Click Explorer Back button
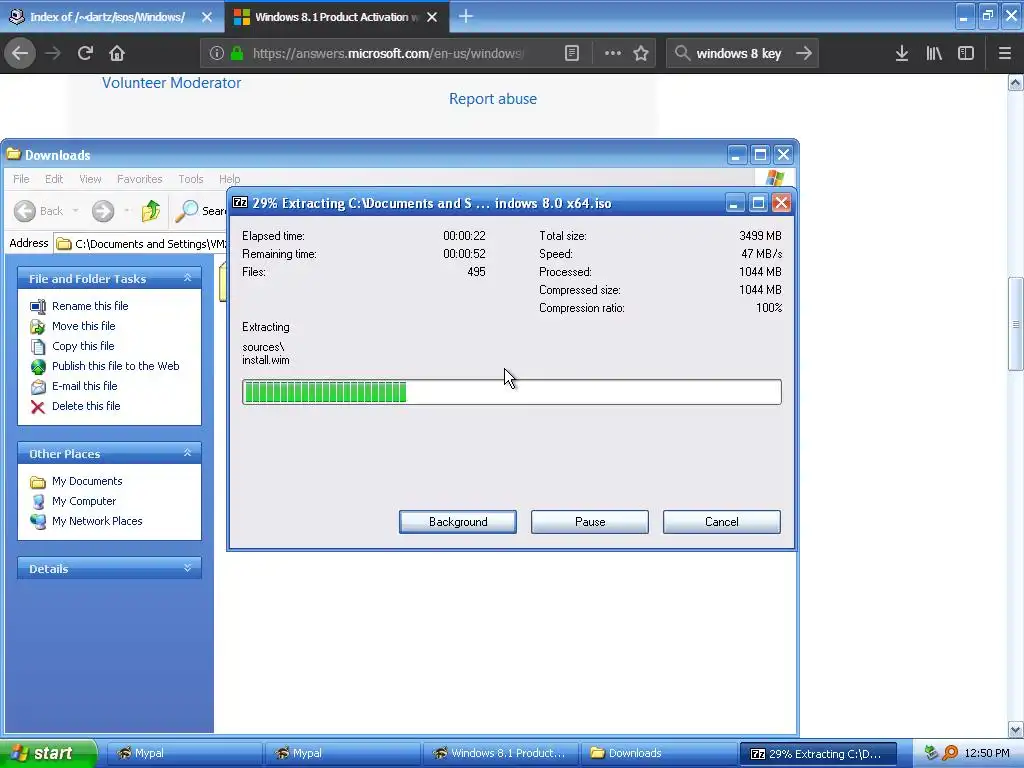This screenshot has height=768, width=1024. click(x=39, y=211)
